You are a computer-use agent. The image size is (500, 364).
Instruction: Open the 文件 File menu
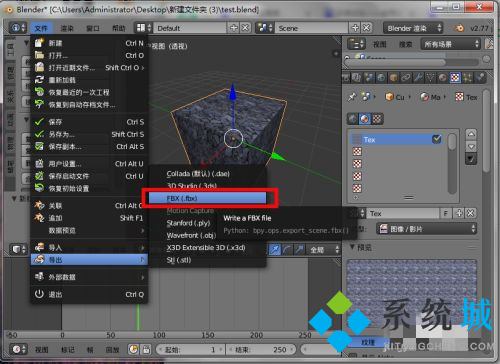(x=41, y=28)
